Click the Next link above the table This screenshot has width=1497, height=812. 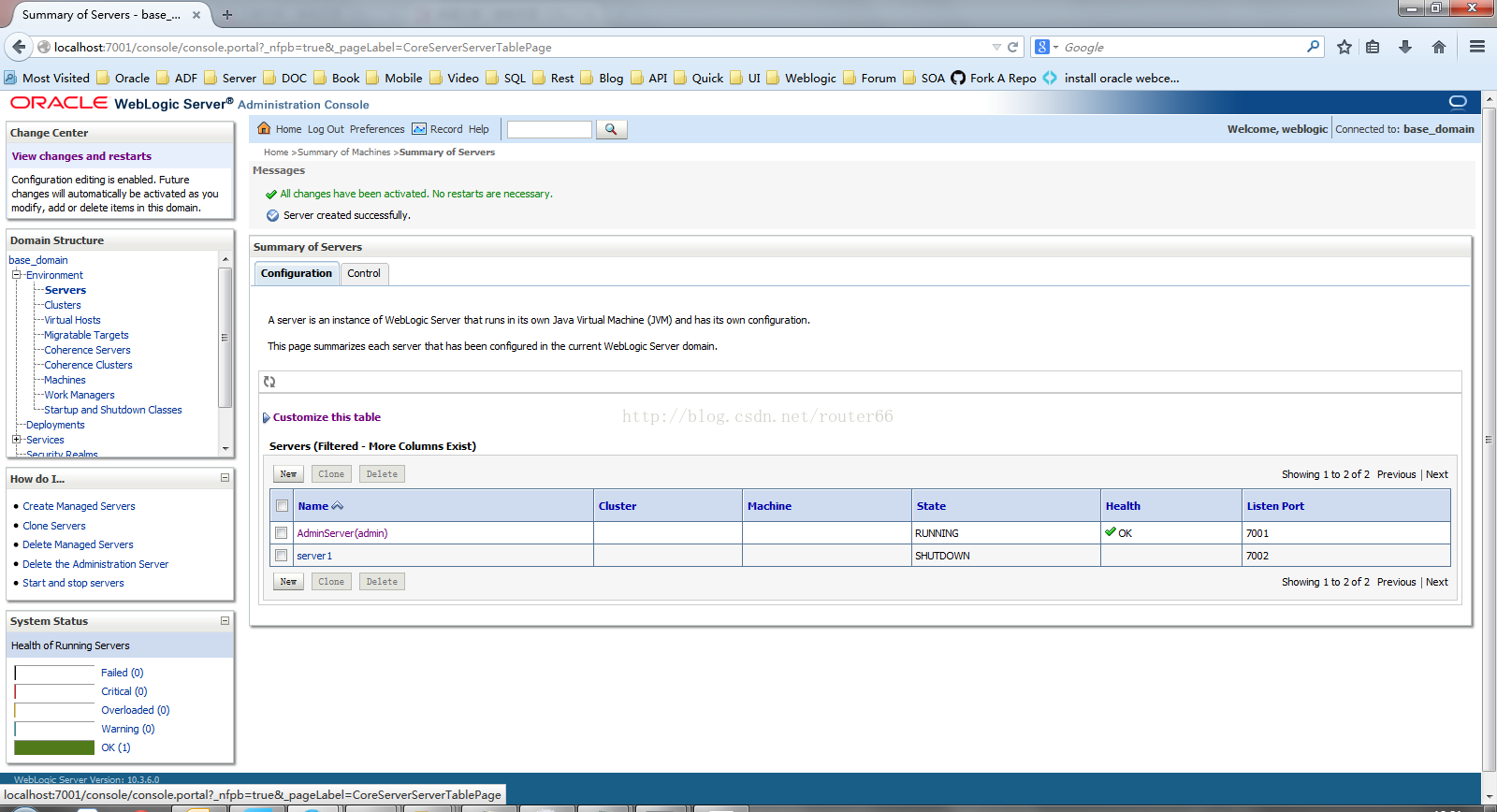coord(1437,474)
